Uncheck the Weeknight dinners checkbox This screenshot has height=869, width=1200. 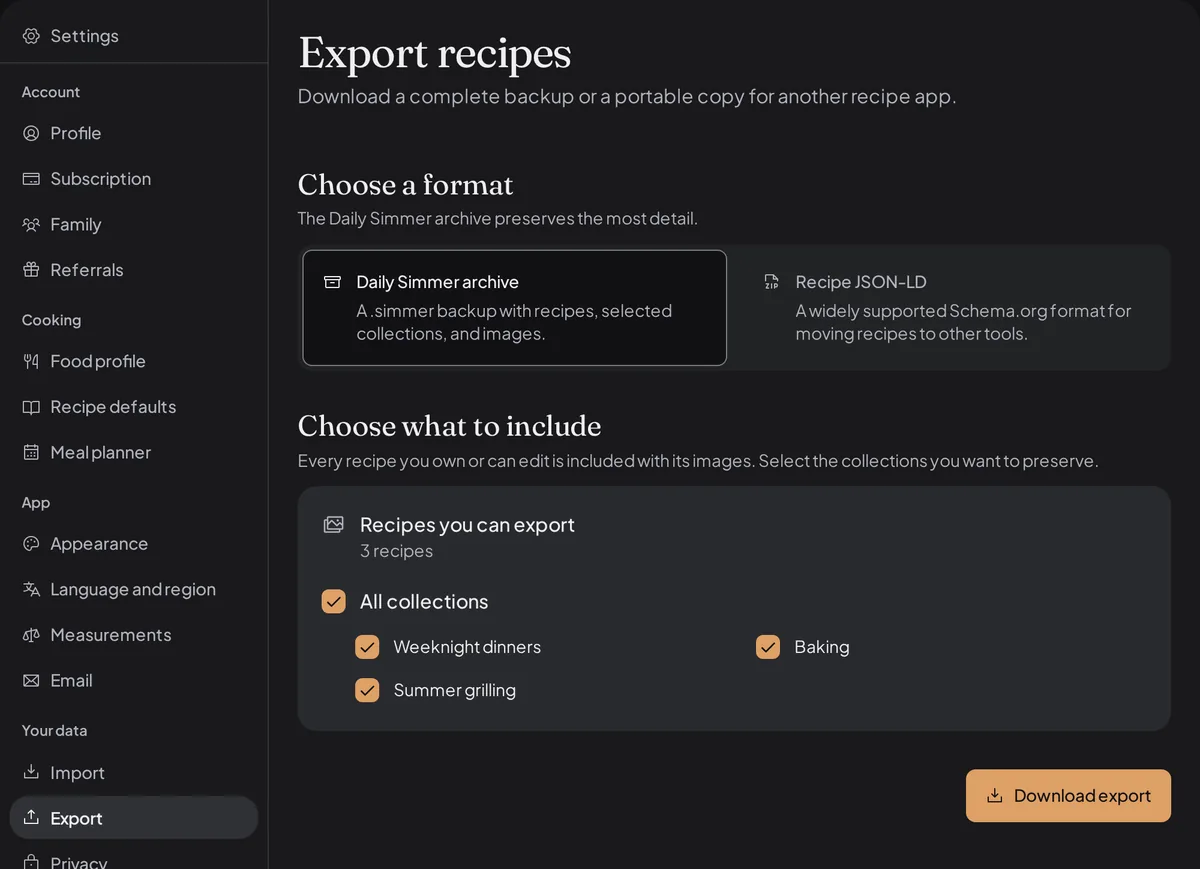(367, 647)
